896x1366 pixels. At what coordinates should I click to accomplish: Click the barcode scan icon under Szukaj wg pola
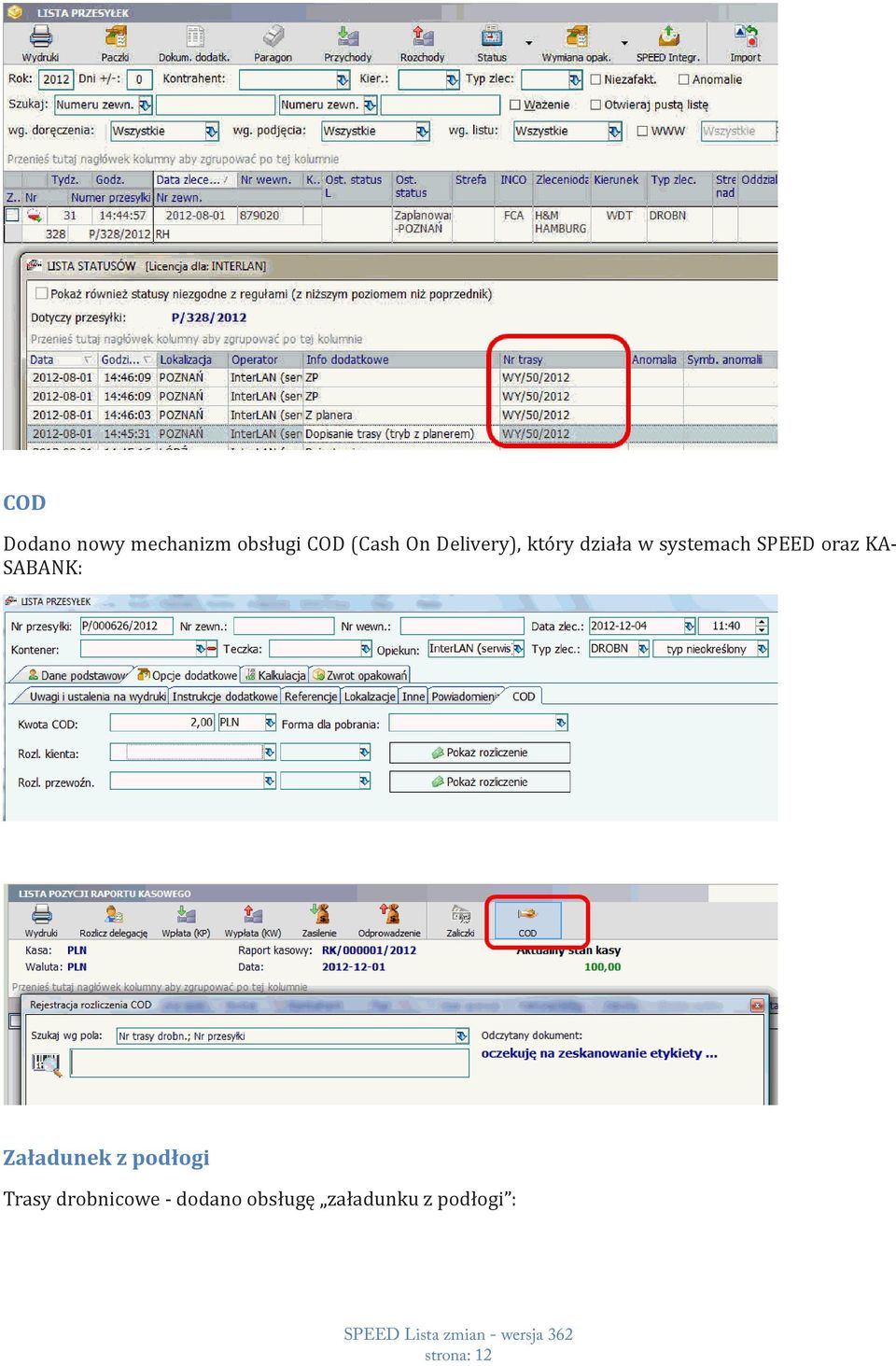46,1063
